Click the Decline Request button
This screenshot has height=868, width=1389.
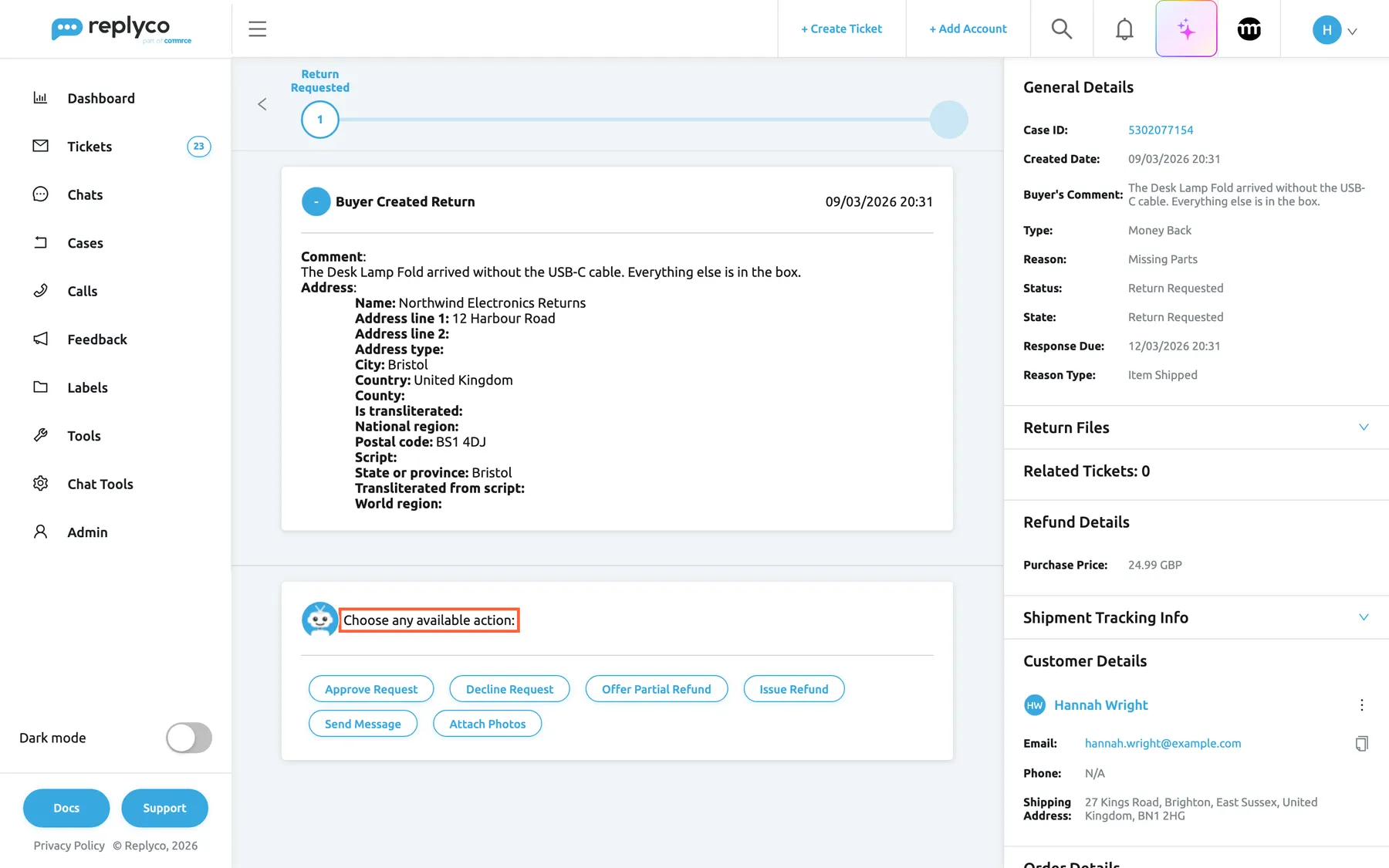[509, 689]
